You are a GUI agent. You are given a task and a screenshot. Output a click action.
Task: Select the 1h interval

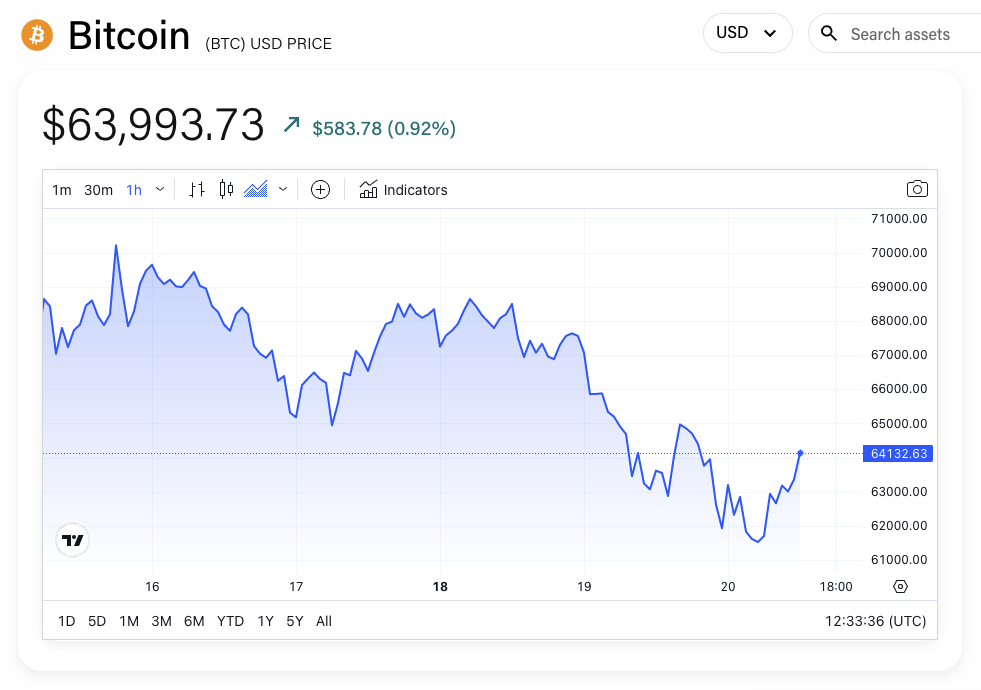point(134,189)
